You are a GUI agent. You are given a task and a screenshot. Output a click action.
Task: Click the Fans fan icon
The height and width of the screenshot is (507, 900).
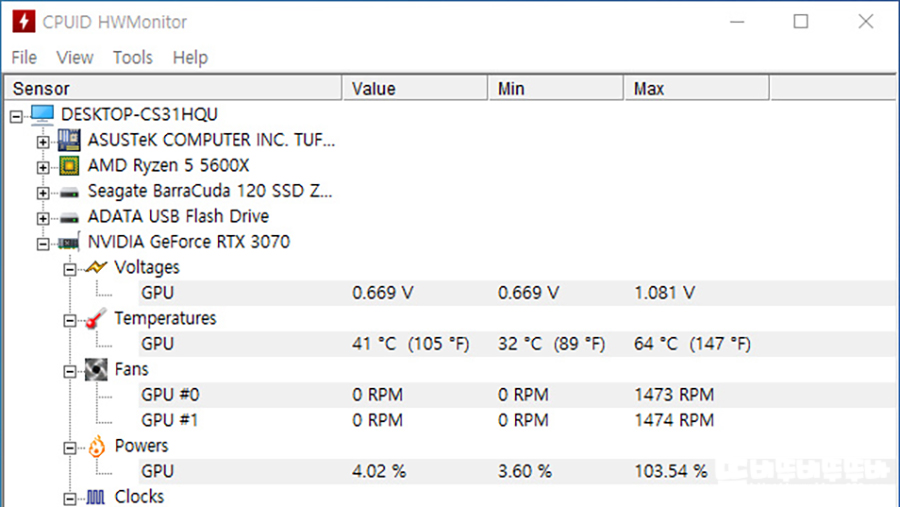(96, 369)
